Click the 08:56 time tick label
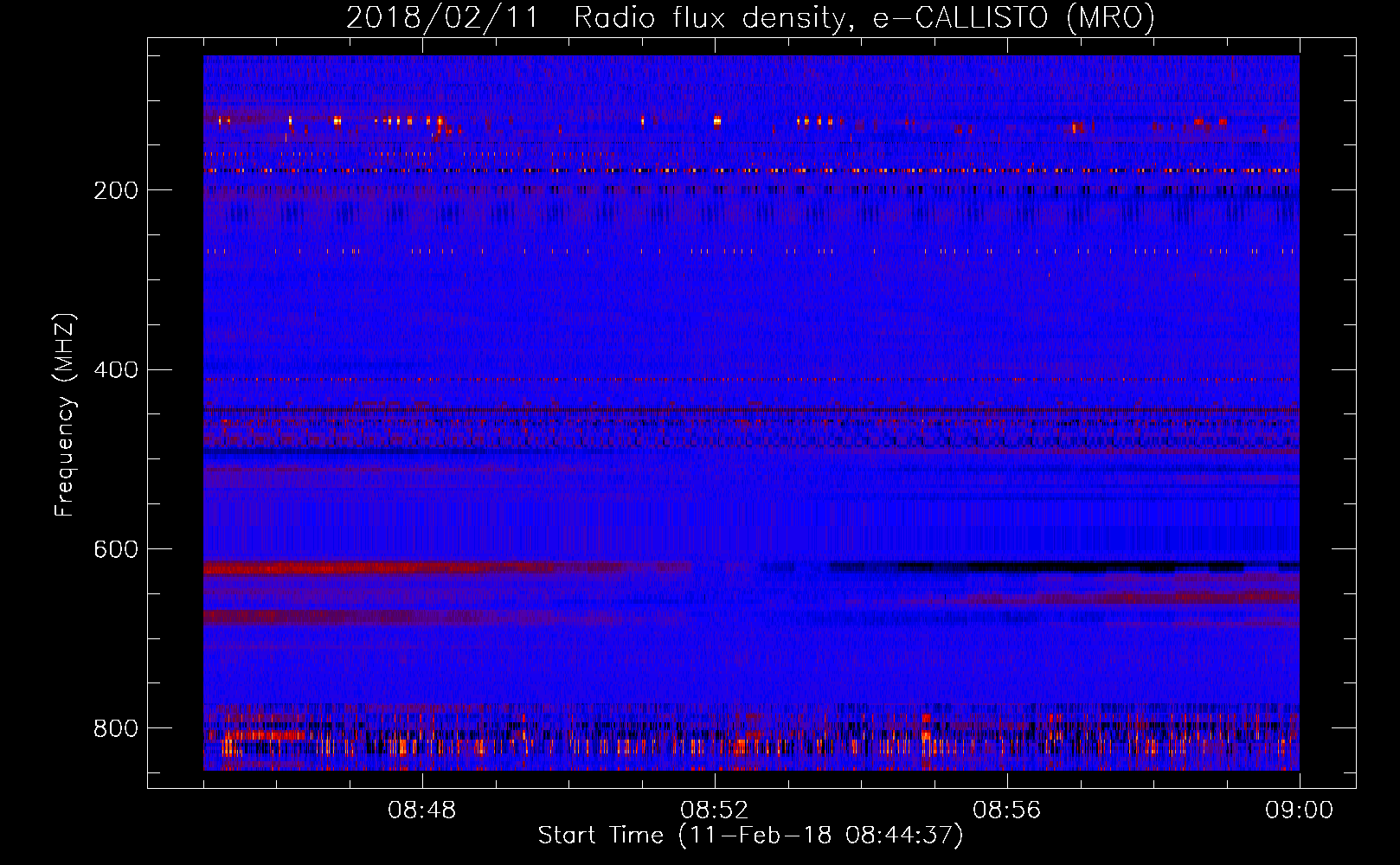 [1007, 811]
